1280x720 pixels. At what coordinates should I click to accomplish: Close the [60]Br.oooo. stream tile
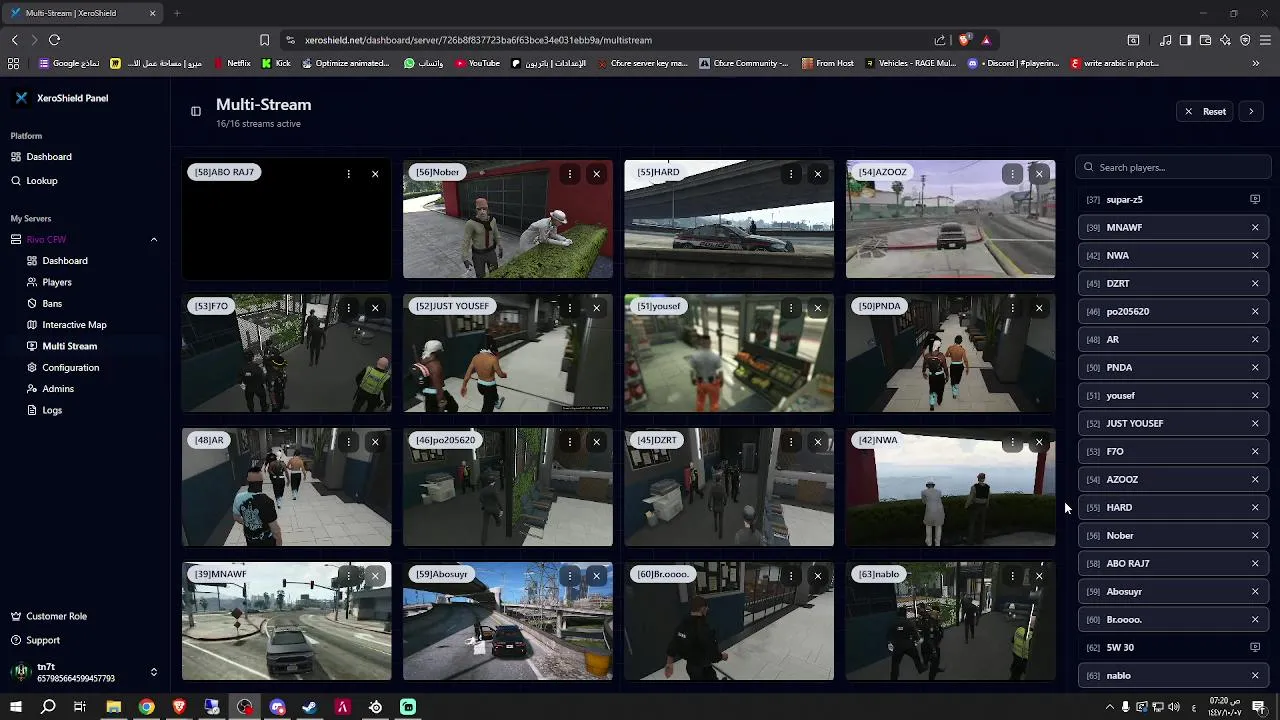(817, 576)
